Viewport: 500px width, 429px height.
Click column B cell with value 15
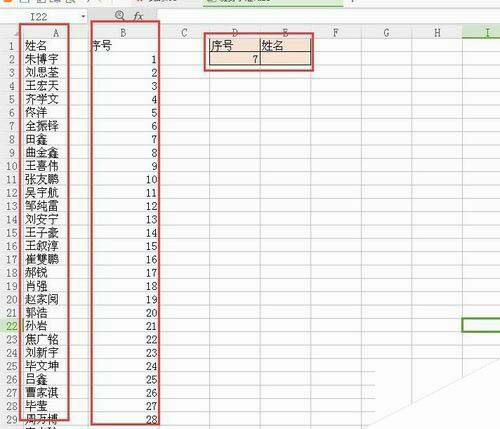click(124, 246)
